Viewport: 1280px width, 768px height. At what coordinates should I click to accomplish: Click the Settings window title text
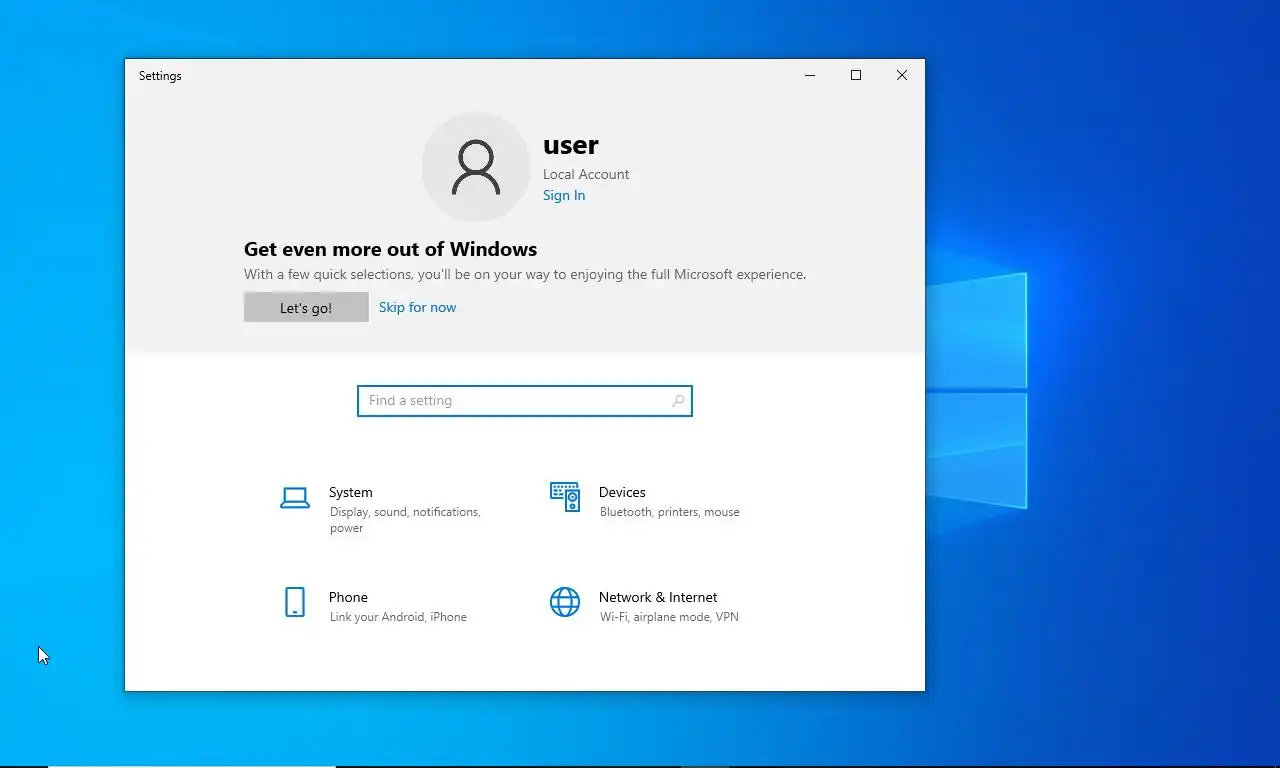(x=160, y=76)
